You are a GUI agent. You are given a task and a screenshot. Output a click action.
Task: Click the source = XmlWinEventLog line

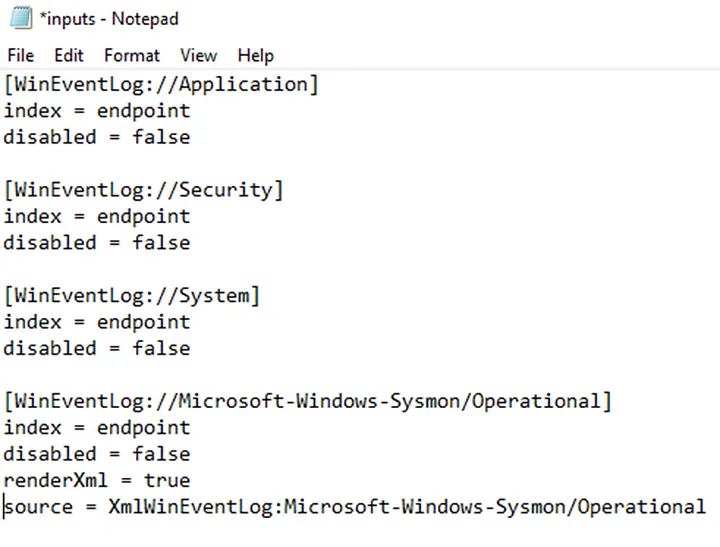[354, 507]
